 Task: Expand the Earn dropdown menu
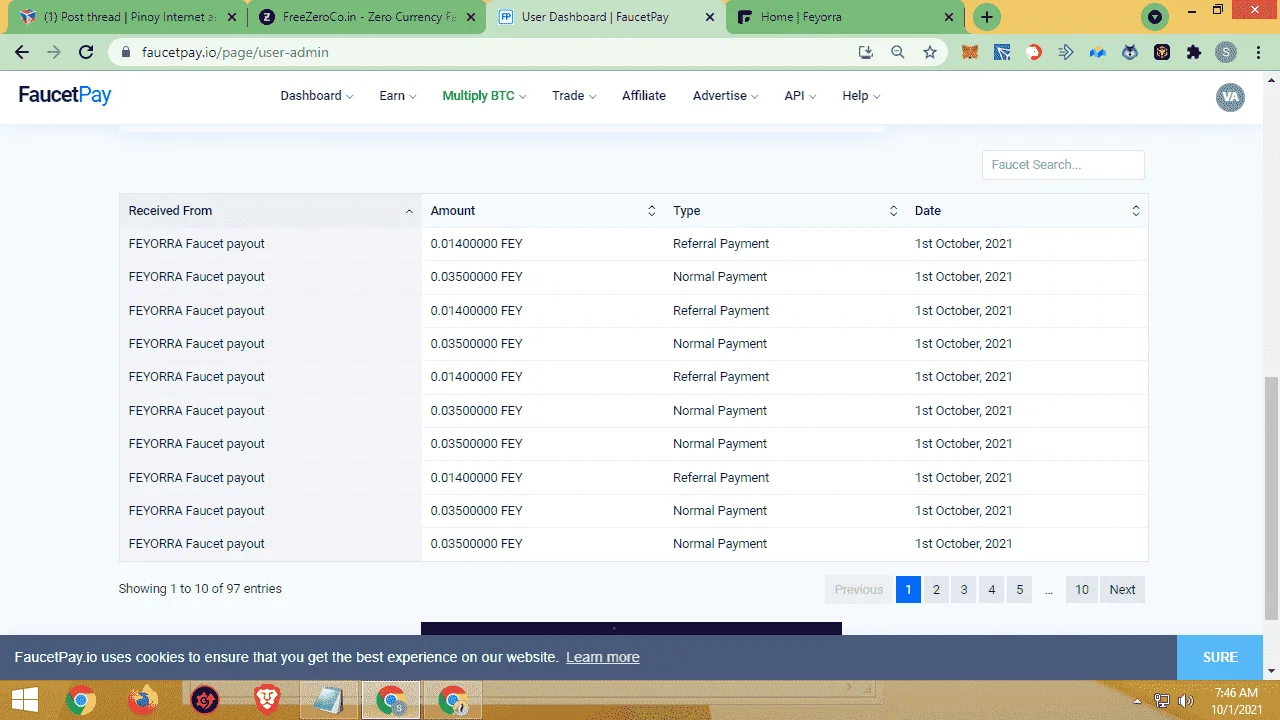click(x=398, y=96)
